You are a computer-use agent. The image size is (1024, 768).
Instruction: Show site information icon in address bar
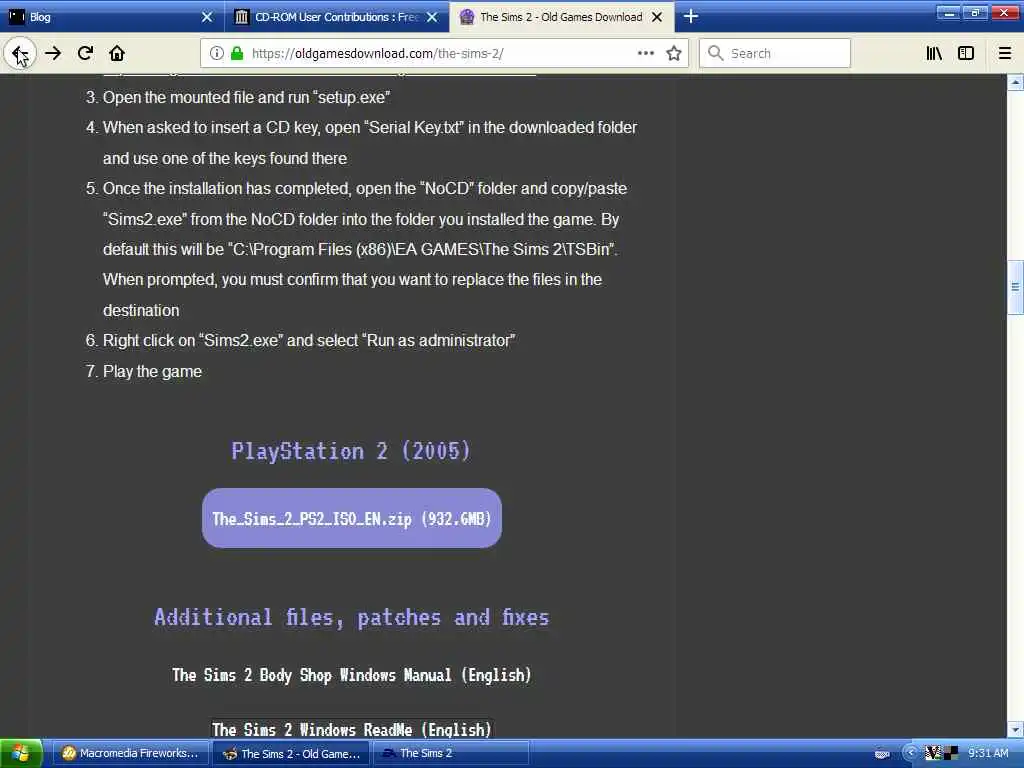217,54
